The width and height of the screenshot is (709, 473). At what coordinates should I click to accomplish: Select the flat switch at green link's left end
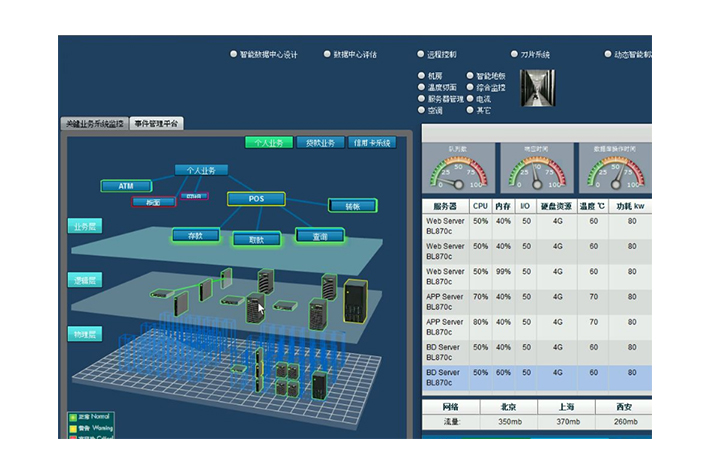[162, 294]
